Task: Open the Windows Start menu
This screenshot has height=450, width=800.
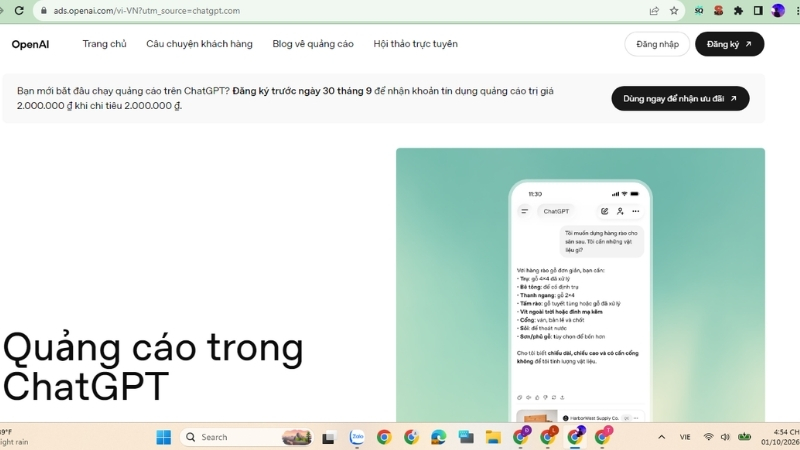Action: [164, 437]
